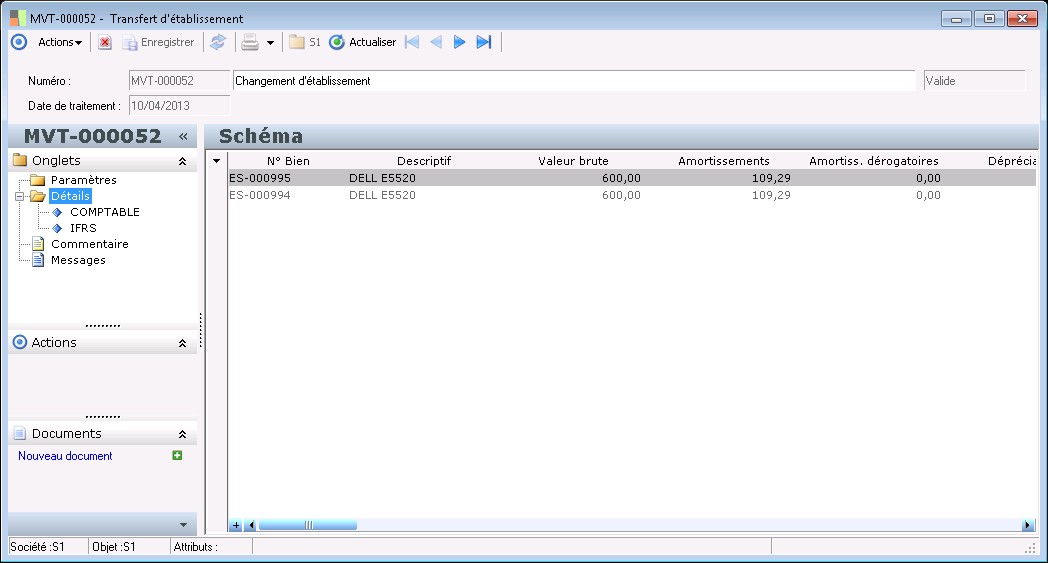Click the Paramètres folder icon

pos(37,180)
